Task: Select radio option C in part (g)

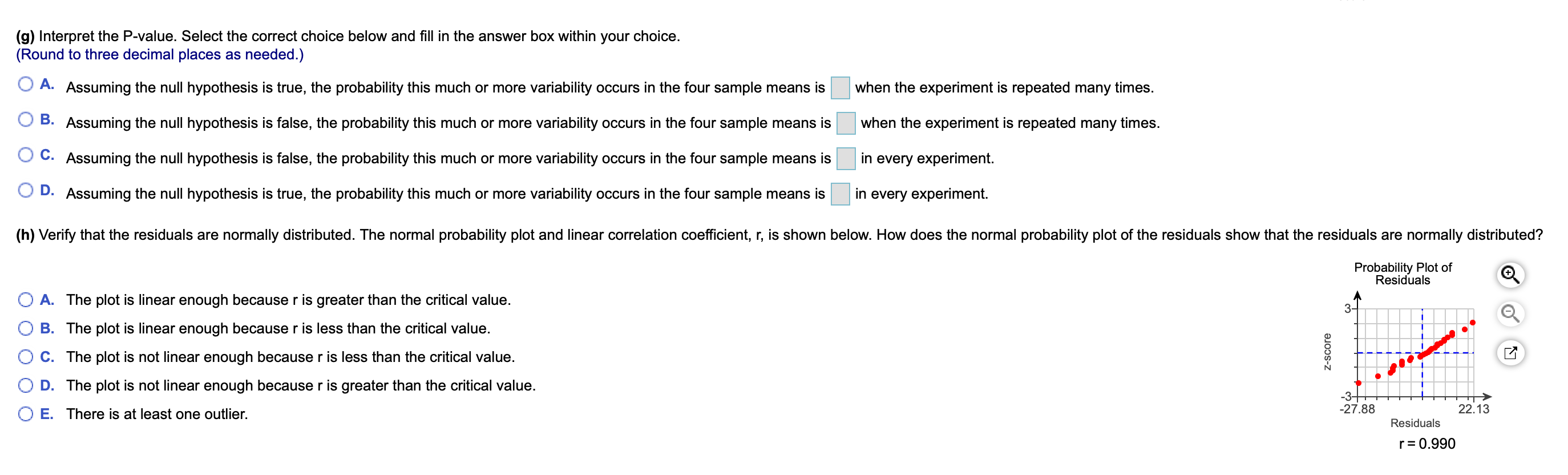Action: pyautogui.click(x=26, y=155)
